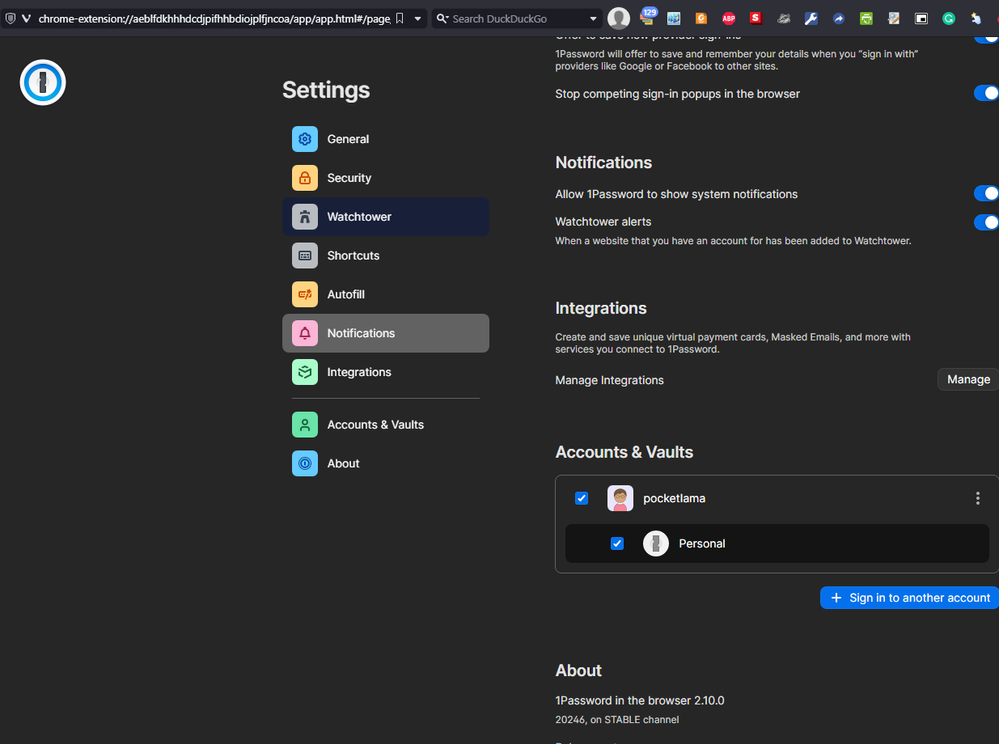Click the Search DuckDuckGo field
Viewport: 999px width, 744px height.
[x=517, y=18]
